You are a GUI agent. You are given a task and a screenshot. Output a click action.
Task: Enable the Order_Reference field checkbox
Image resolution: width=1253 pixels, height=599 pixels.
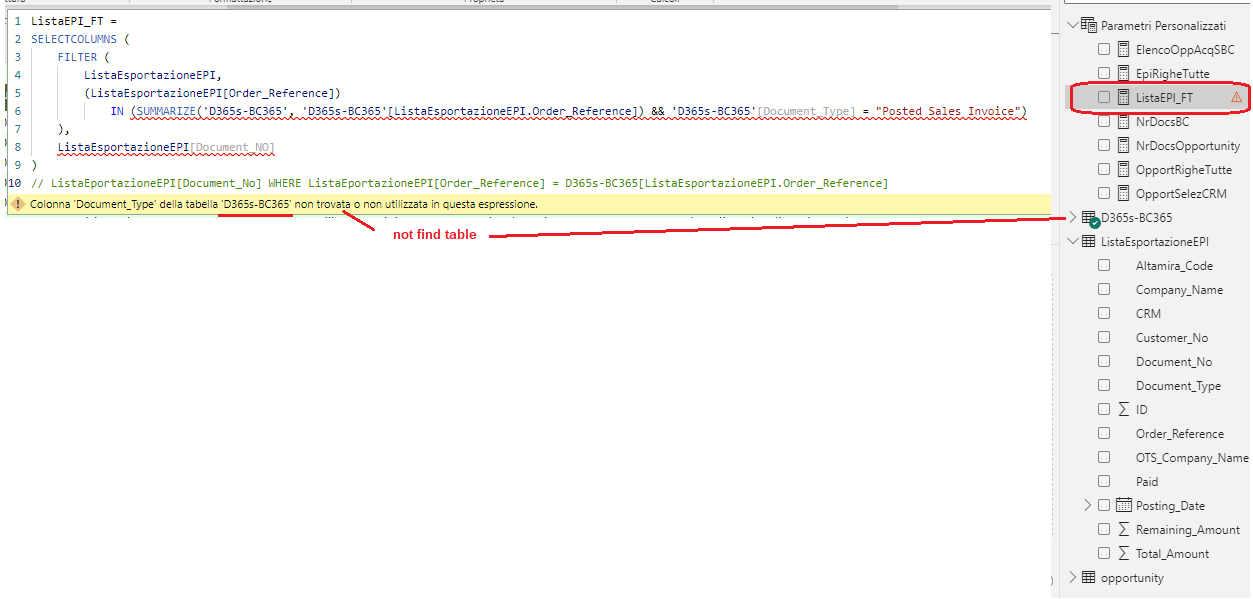1104,433
